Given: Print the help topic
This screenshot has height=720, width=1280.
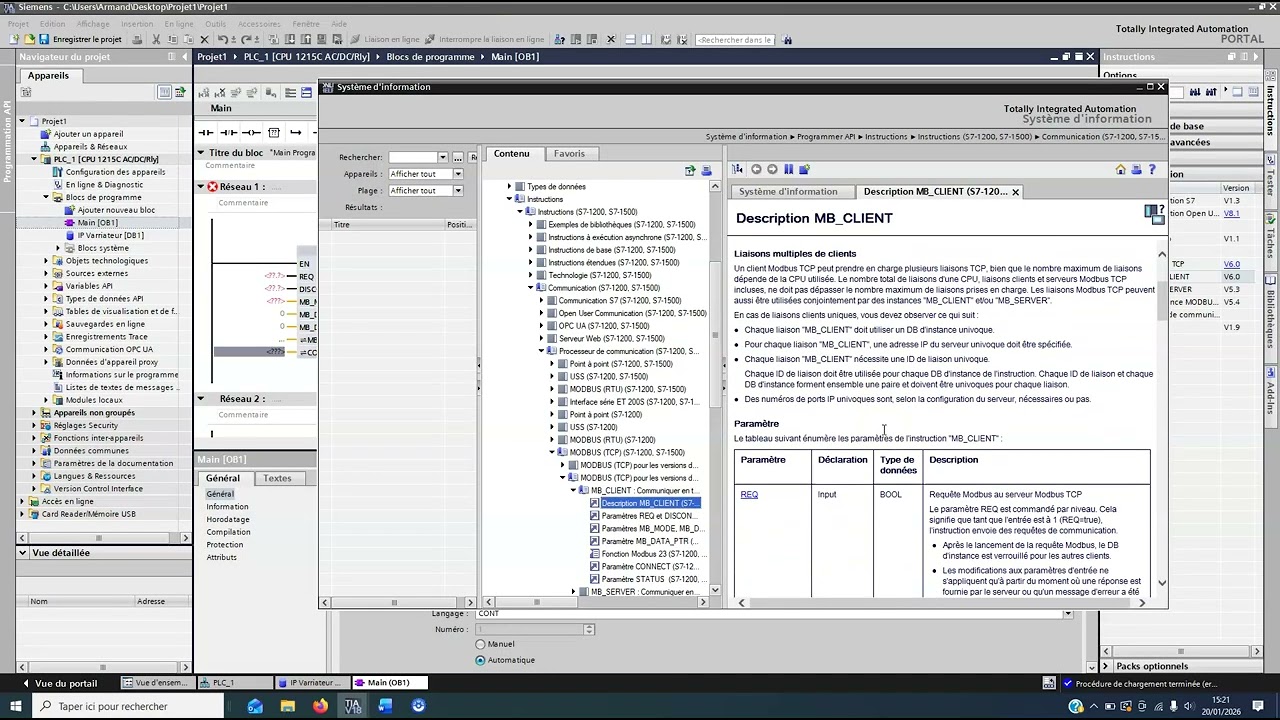Looking at the screenshot, I should click(x=1136, y=170).
